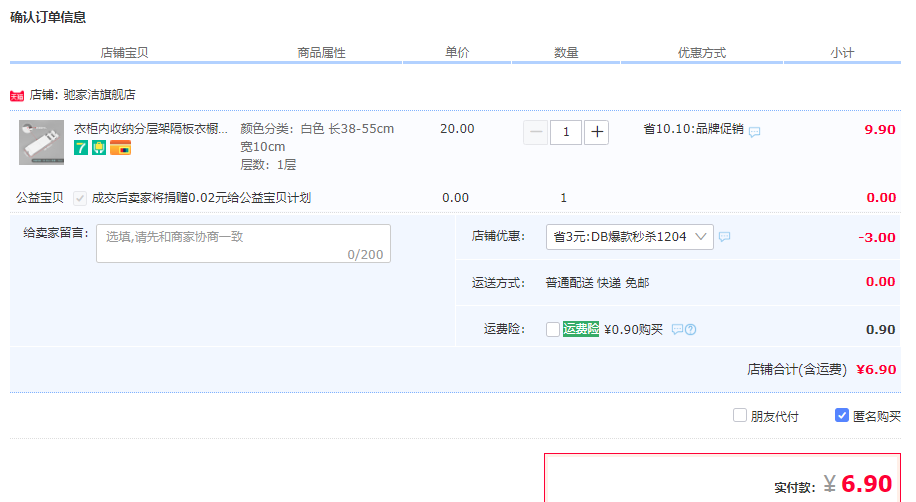
Task: Open brand promotion comment bubble icon
Action: 755,131
